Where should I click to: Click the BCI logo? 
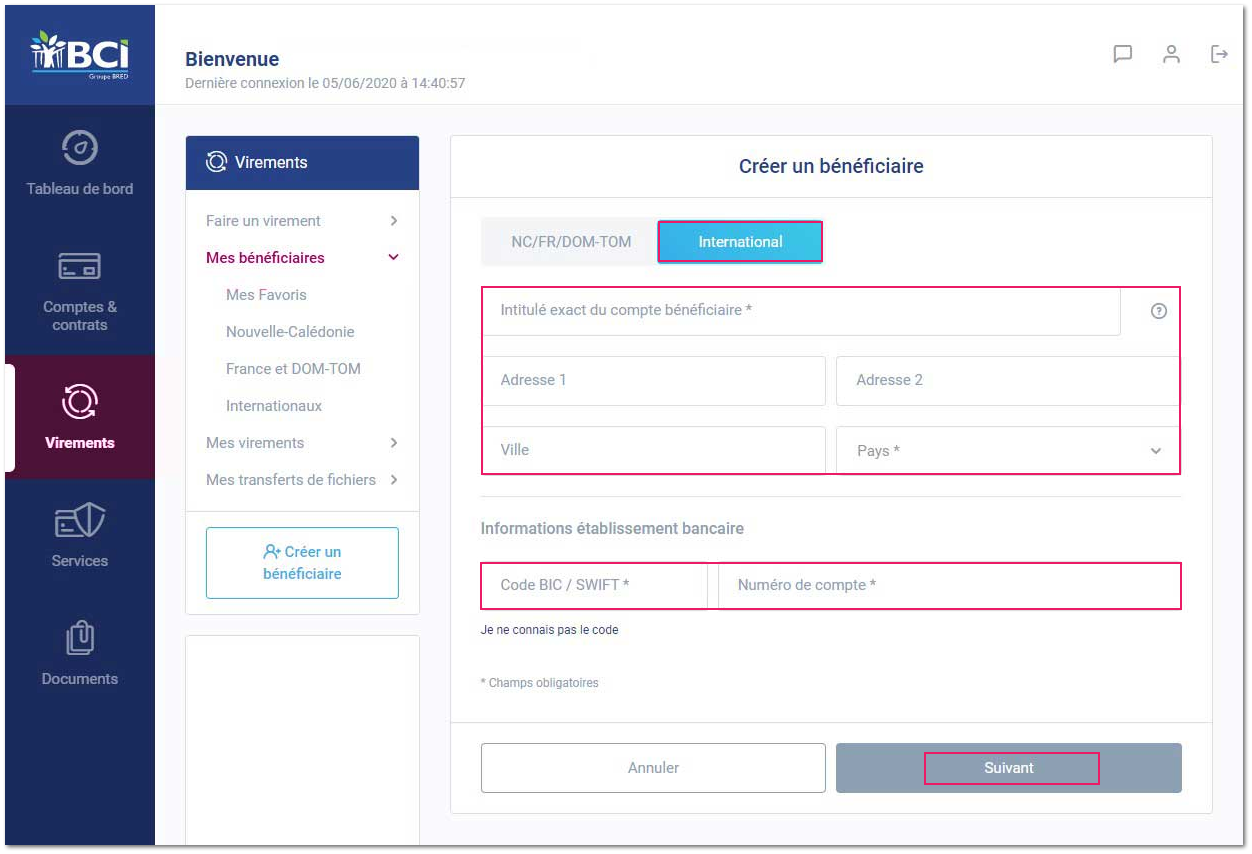80,55
